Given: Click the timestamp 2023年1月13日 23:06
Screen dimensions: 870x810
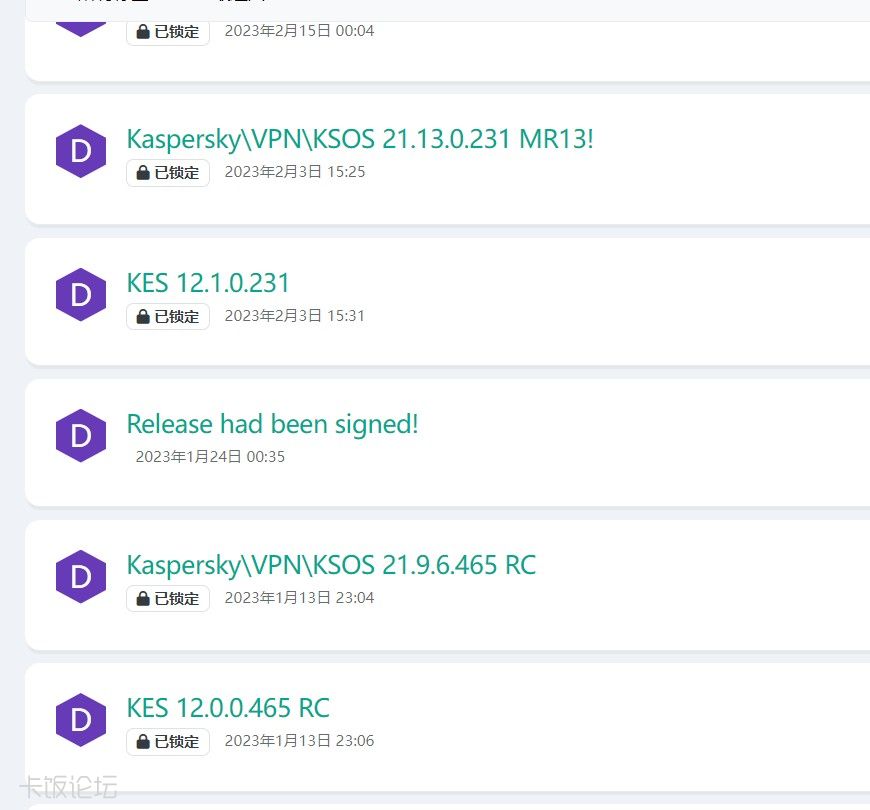Looking at the screenshot, I should 299,741.
